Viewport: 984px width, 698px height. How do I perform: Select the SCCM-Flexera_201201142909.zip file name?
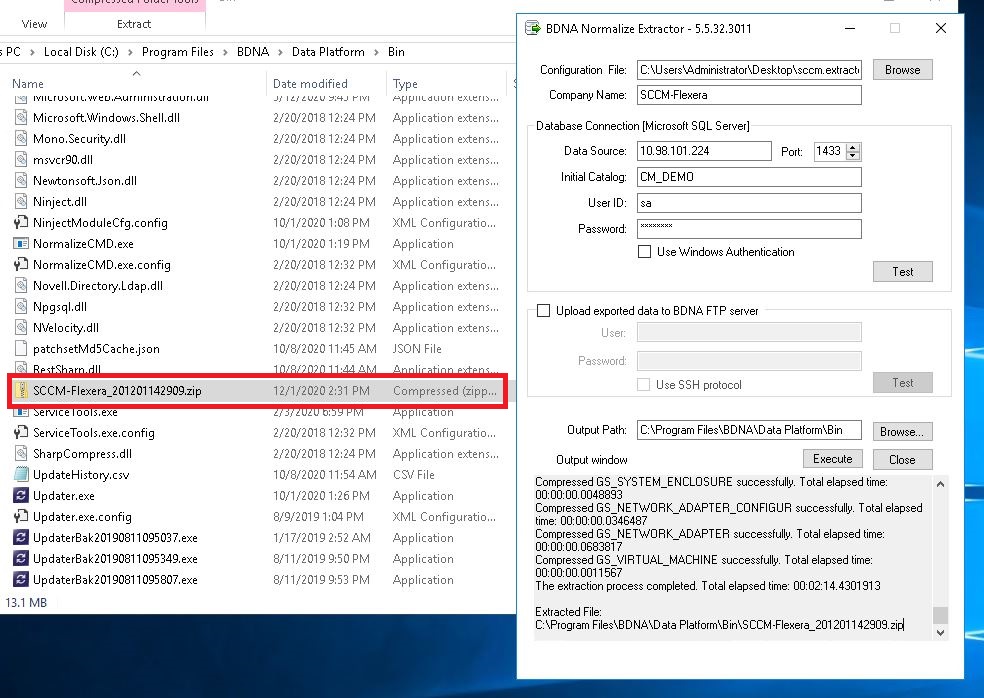coord(117,390)
